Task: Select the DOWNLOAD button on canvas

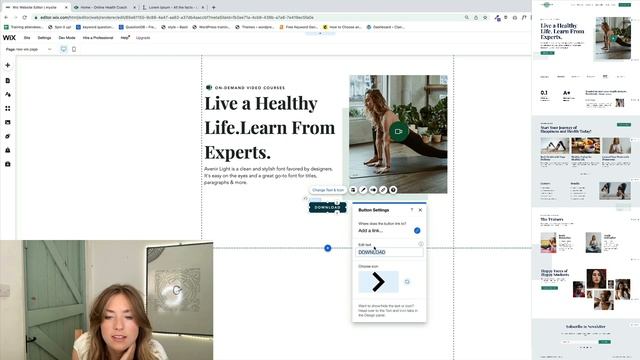Action: pyautogui.click(x=328, y=207)
